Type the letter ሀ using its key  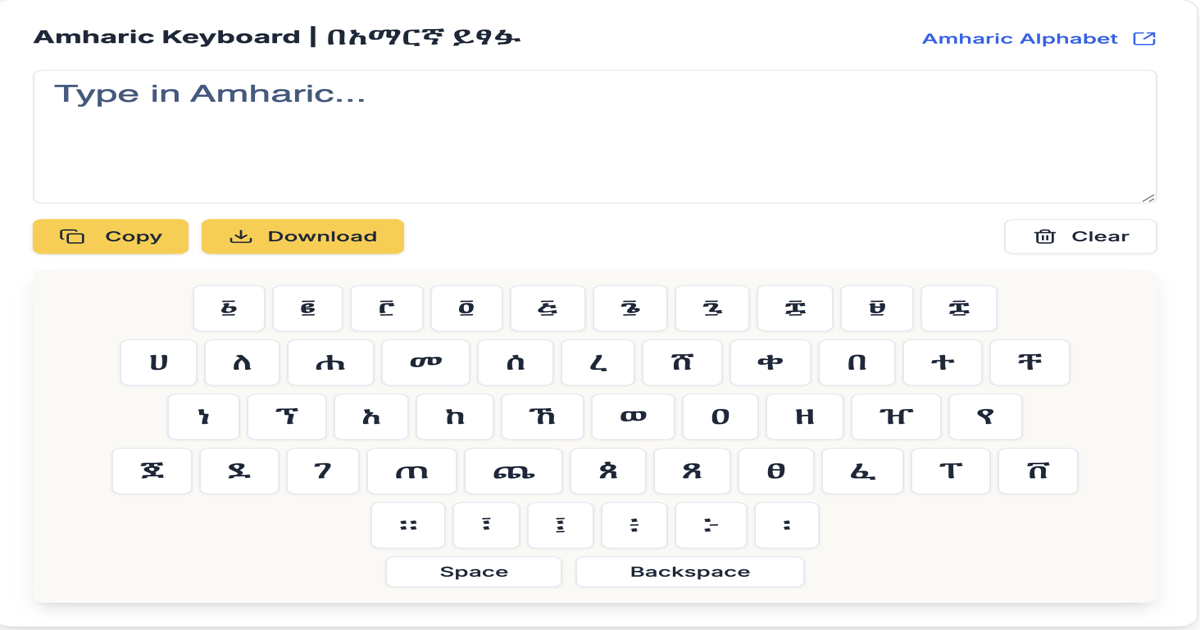point(157,362)
